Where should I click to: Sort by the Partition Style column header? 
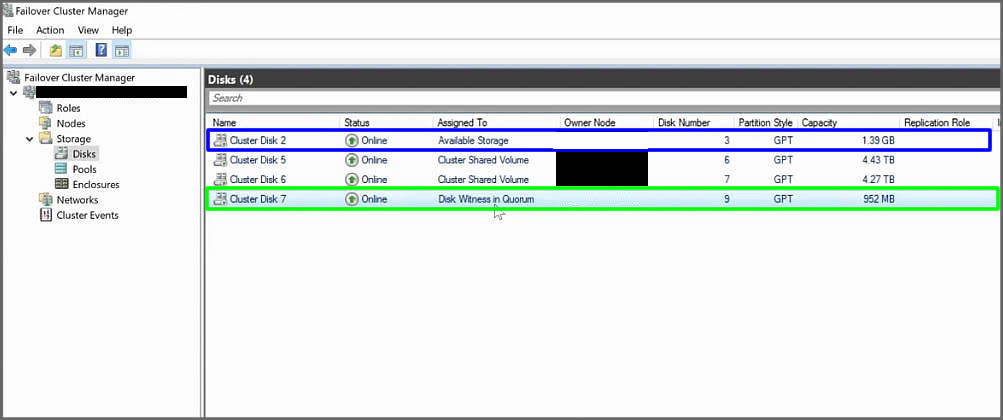[x=766, y=122]
